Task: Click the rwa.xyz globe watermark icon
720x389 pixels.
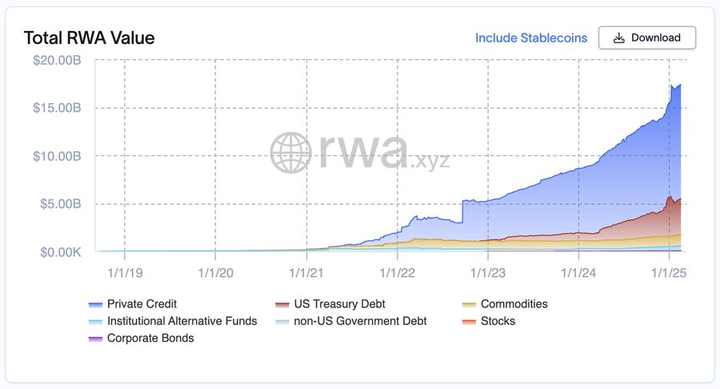Action: [x=291, y=152]
